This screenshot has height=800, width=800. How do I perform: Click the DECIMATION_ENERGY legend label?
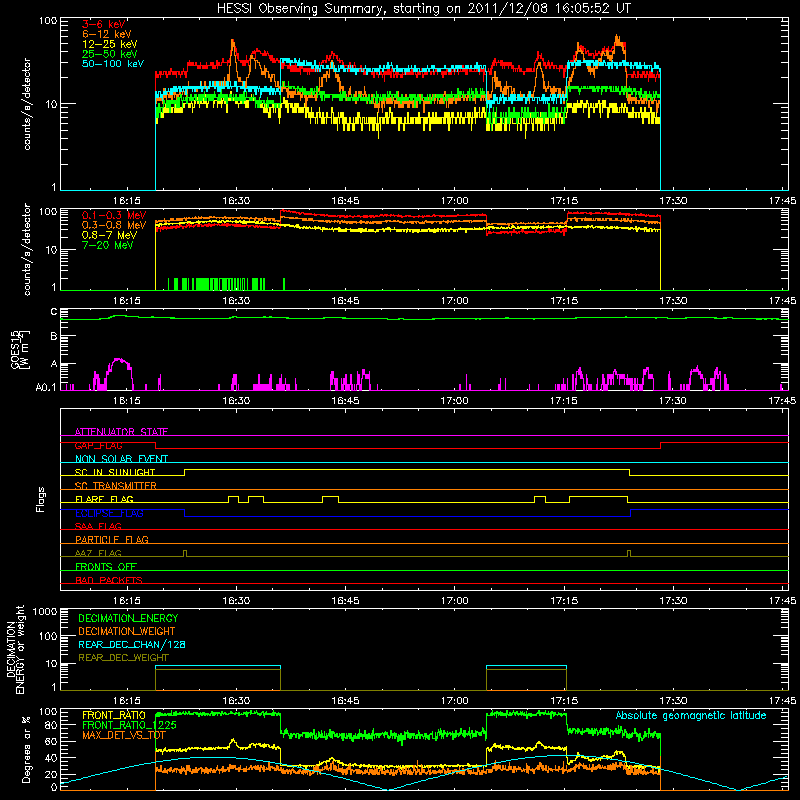click(128, 618)
